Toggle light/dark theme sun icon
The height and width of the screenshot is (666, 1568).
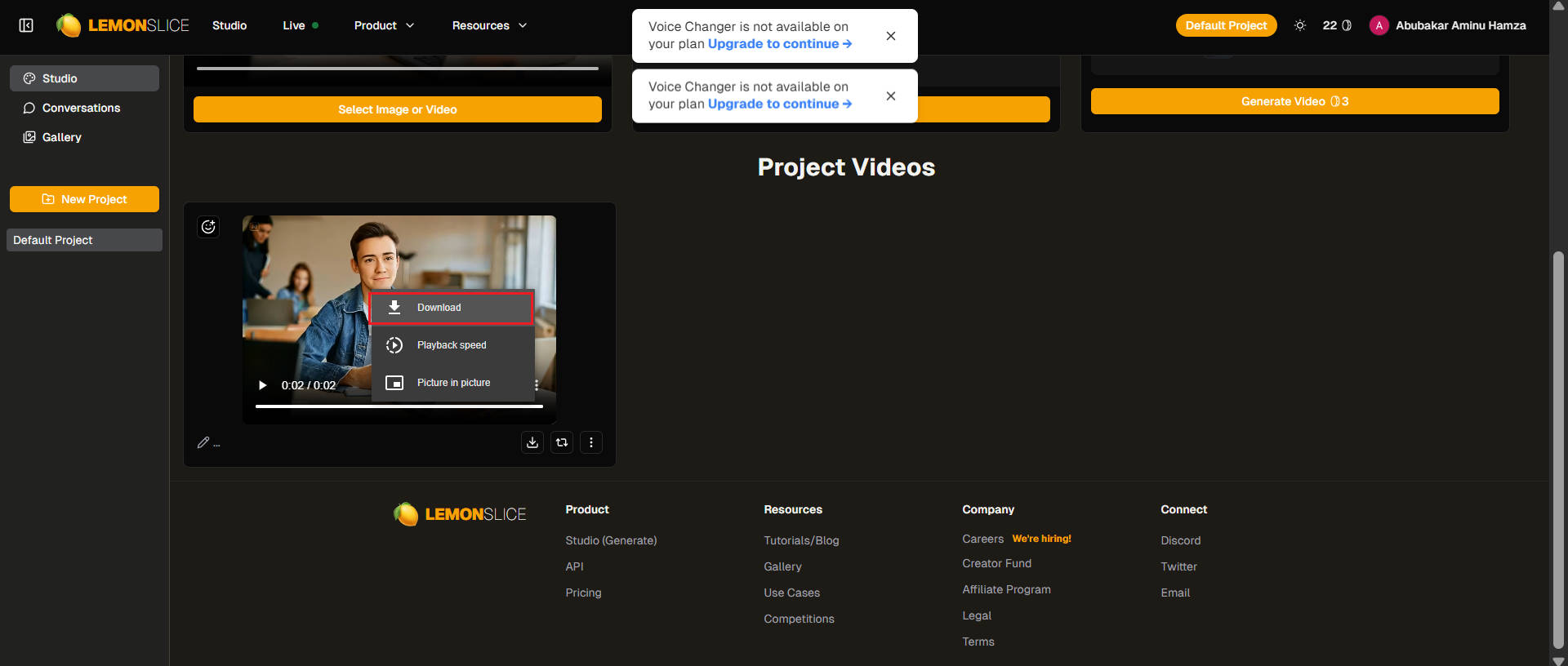1300,25
